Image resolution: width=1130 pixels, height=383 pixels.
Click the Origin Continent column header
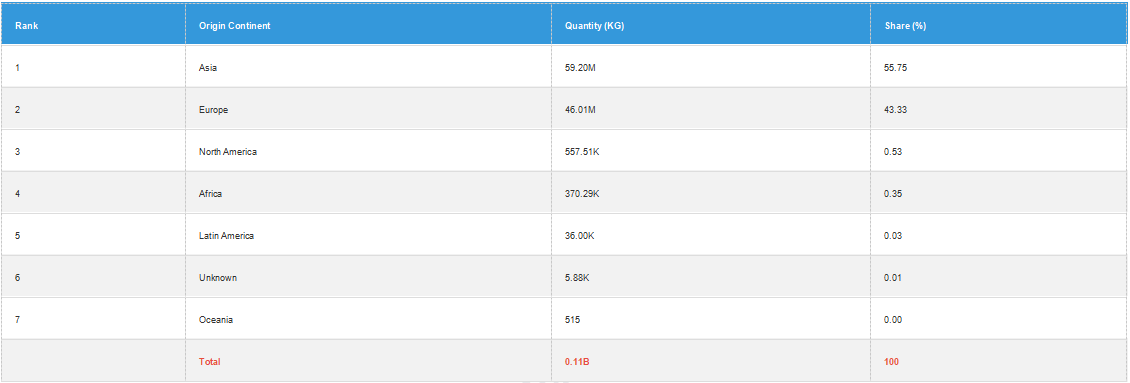[369, 25]
